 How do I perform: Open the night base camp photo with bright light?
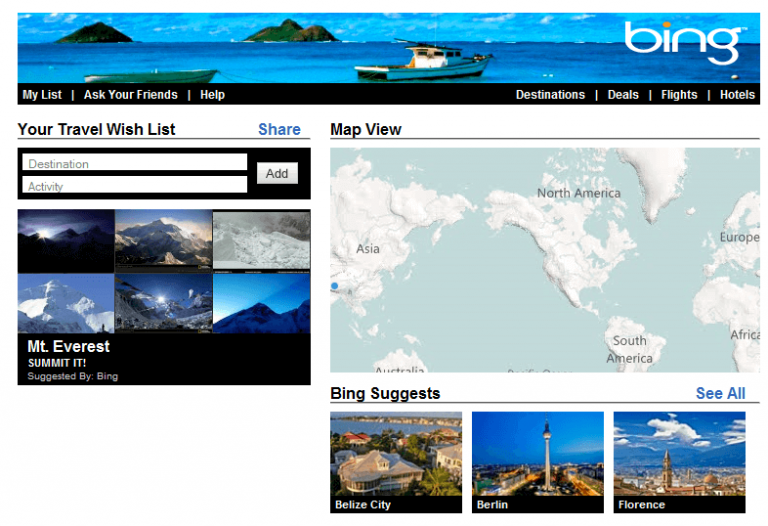[164, 304]
